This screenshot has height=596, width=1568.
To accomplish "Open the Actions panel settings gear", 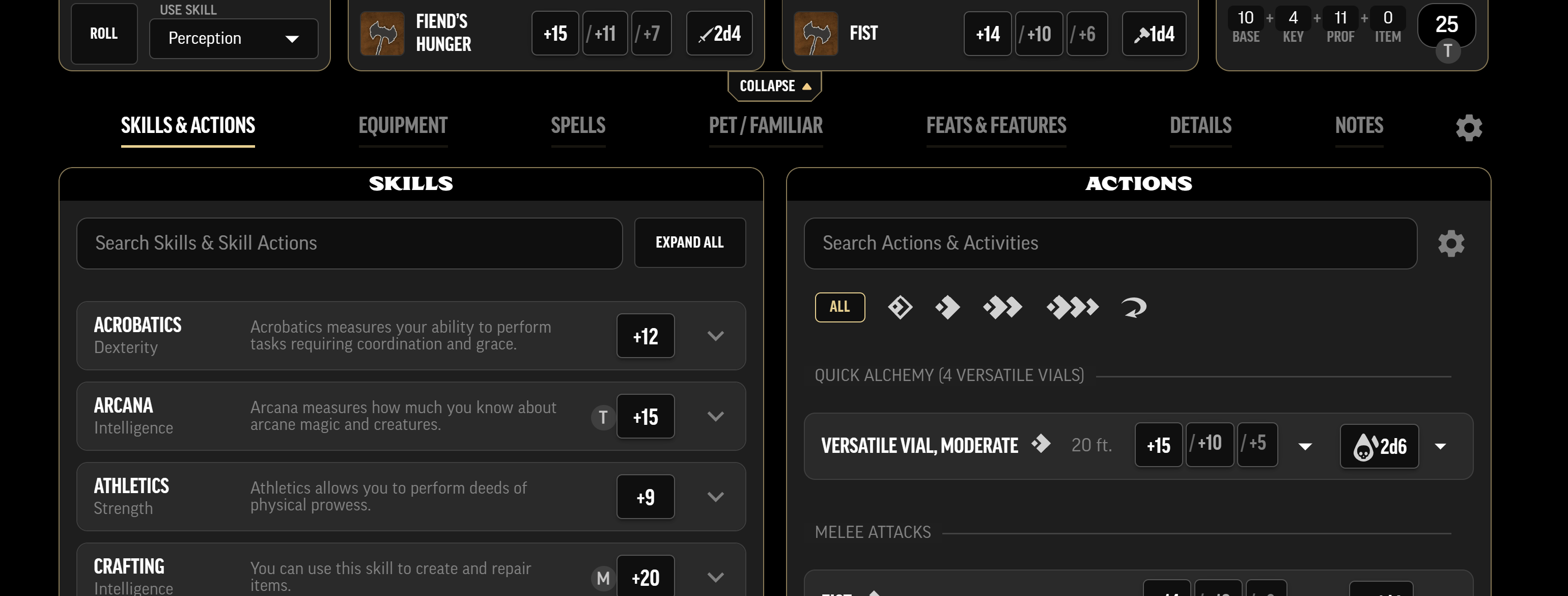I will coord(1451,243).
